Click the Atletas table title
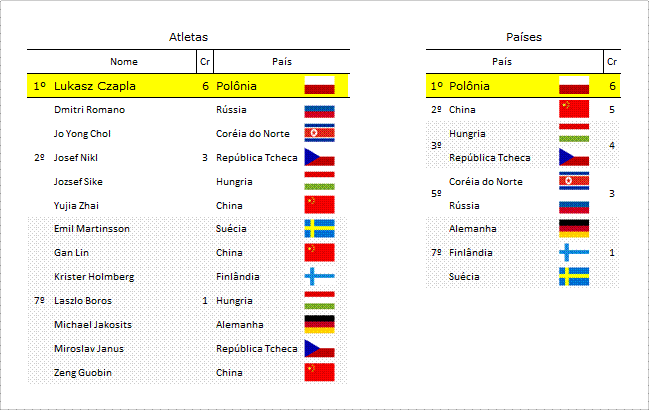The width and height of the screenshot is (649, 411). pyautogui.click(x=188, y=37)
